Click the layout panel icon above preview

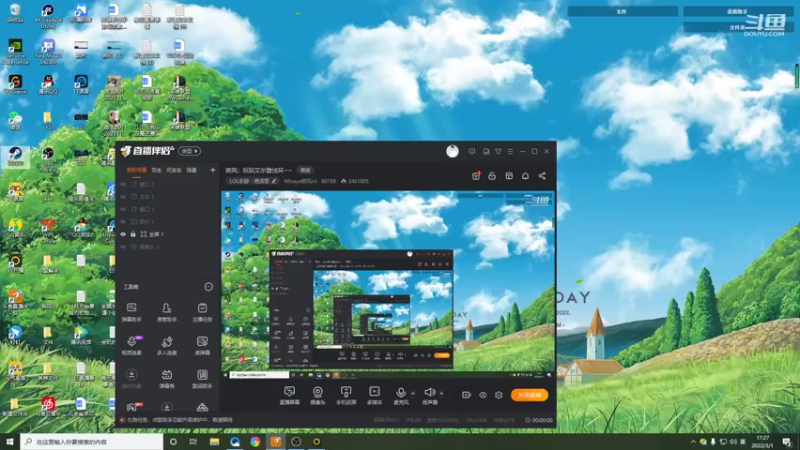click(509, 176)
